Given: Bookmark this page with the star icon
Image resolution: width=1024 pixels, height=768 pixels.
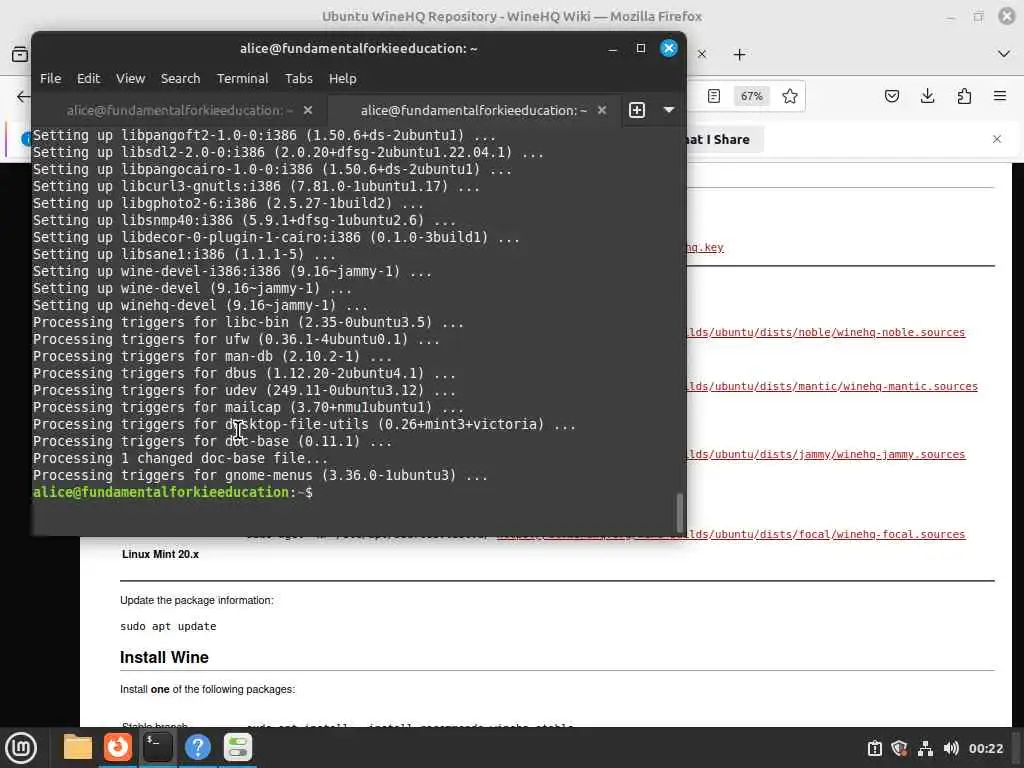Looking at the screenshot, I should click(x=790, y=96).
